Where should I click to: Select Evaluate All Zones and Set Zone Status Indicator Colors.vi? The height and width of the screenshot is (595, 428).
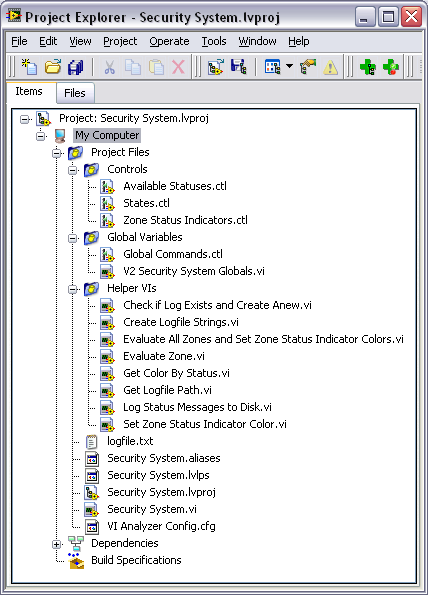tap(263, 339)
